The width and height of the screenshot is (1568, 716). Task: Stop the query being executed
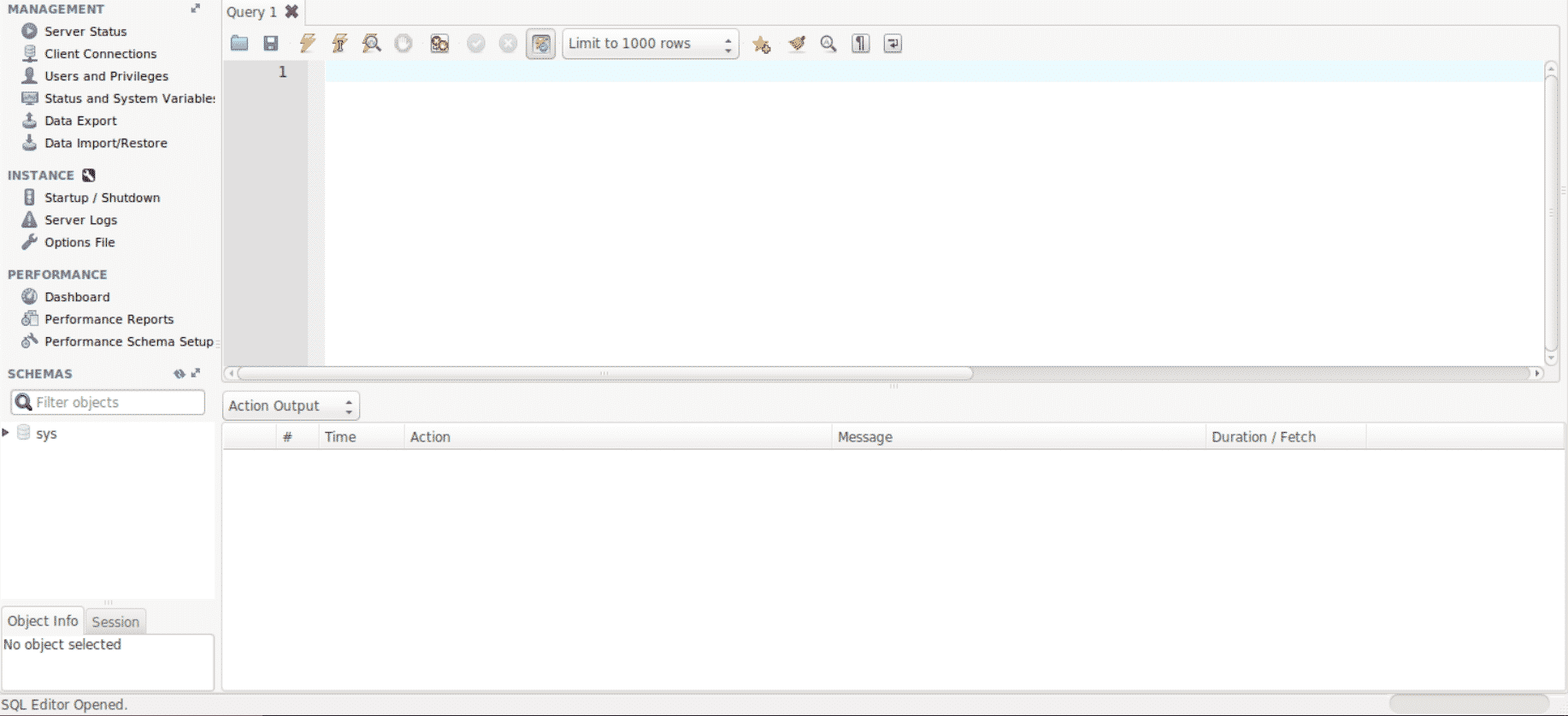point(404,44)
